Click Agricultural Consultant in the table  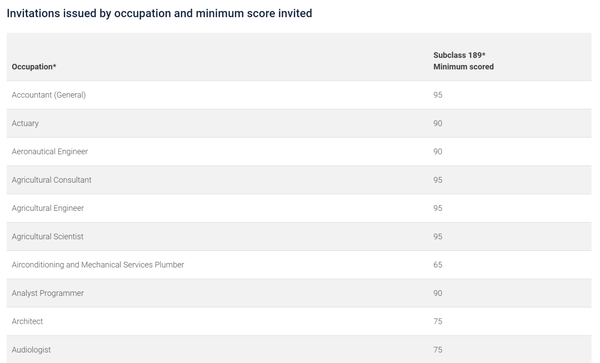(x=52, y=180)
